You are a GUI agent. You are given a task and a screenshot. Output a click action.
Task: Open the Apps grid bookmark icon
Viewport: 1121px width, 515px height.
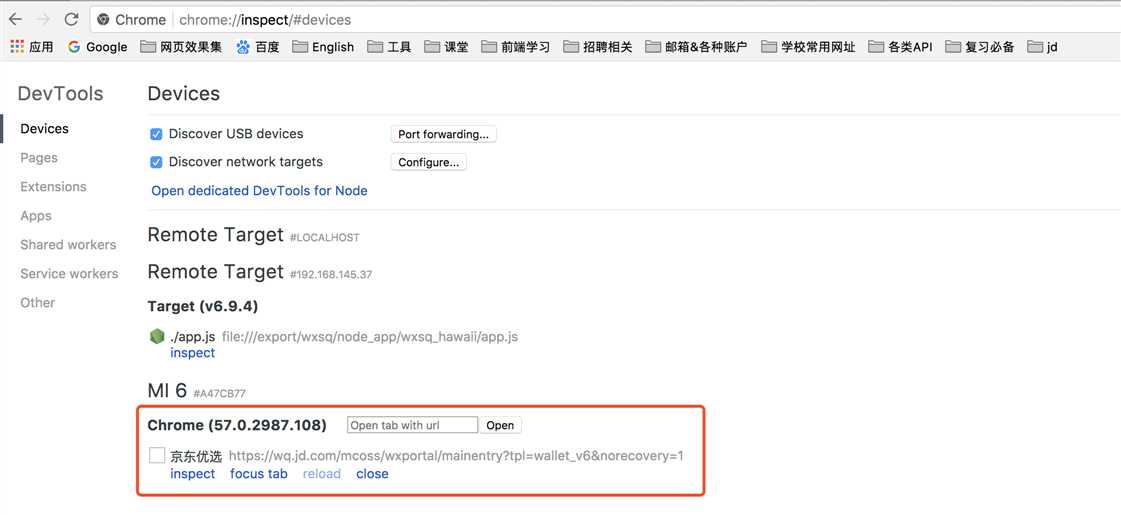[17, 47]
